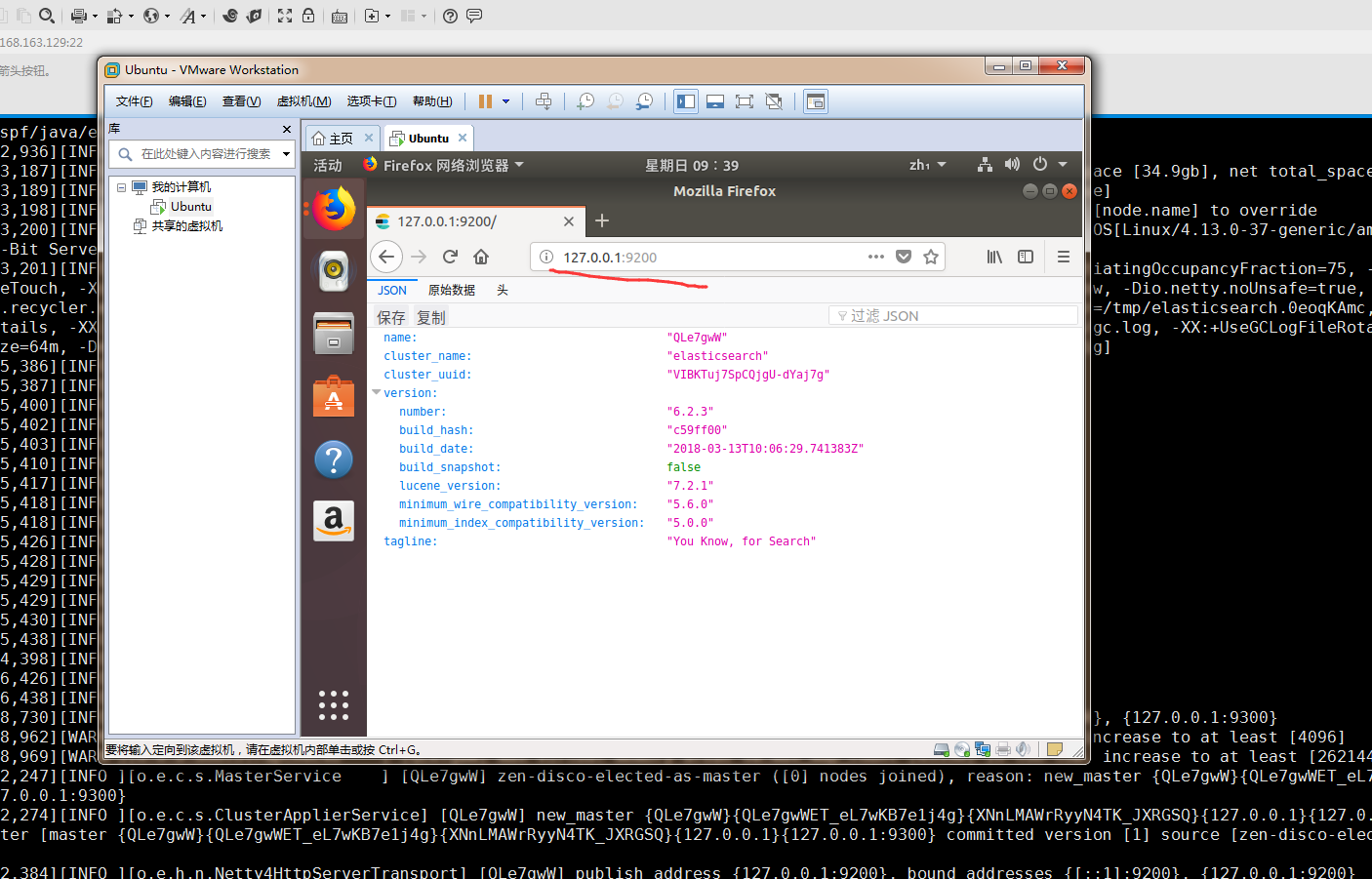This screenshot has width=1372, height=879.
Task: Open a new tab in Firefox
Action: (x=602, y=221)
